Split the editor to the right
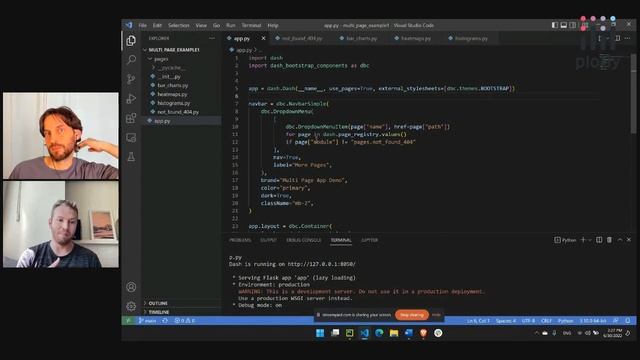This screenshot has height=360, width=640. pos(618,38)
